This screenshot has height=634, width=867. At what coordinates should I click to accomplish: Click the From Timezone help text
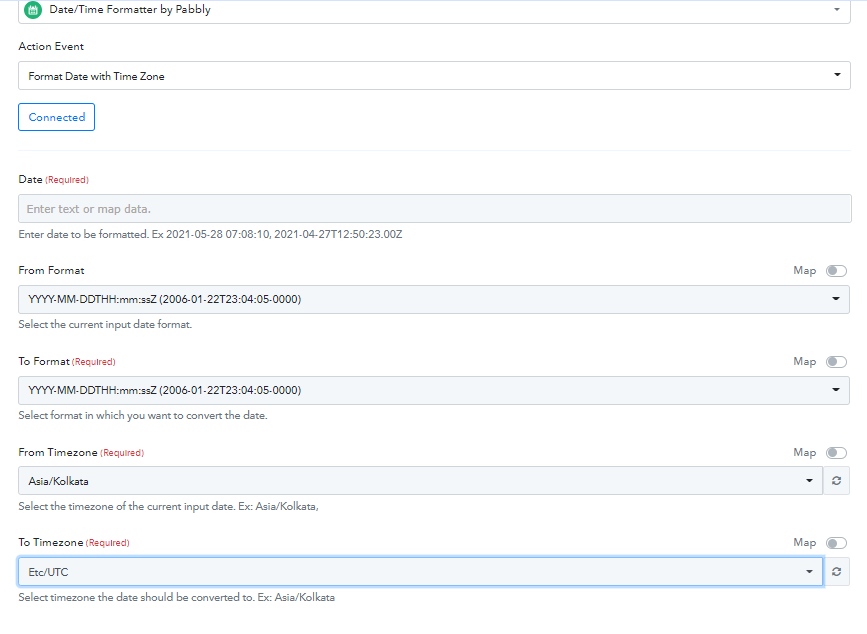tap(168, 506)
